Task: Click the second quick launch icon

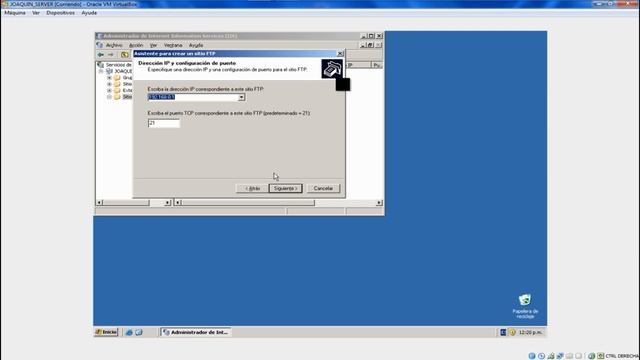Action: tap(139, 332)
